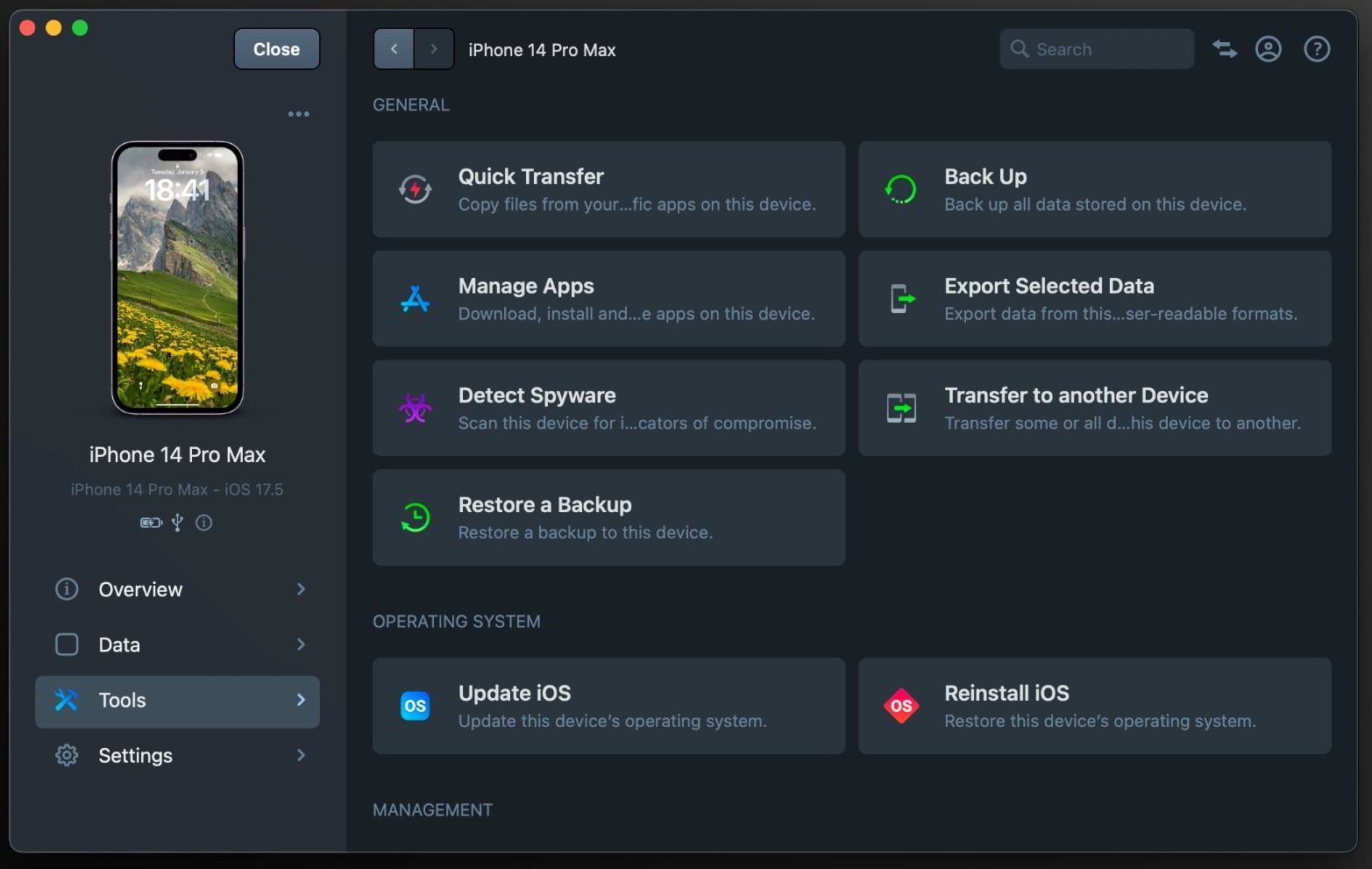
Task: Open the transfers activity arrows icon
Action: 1225,49
